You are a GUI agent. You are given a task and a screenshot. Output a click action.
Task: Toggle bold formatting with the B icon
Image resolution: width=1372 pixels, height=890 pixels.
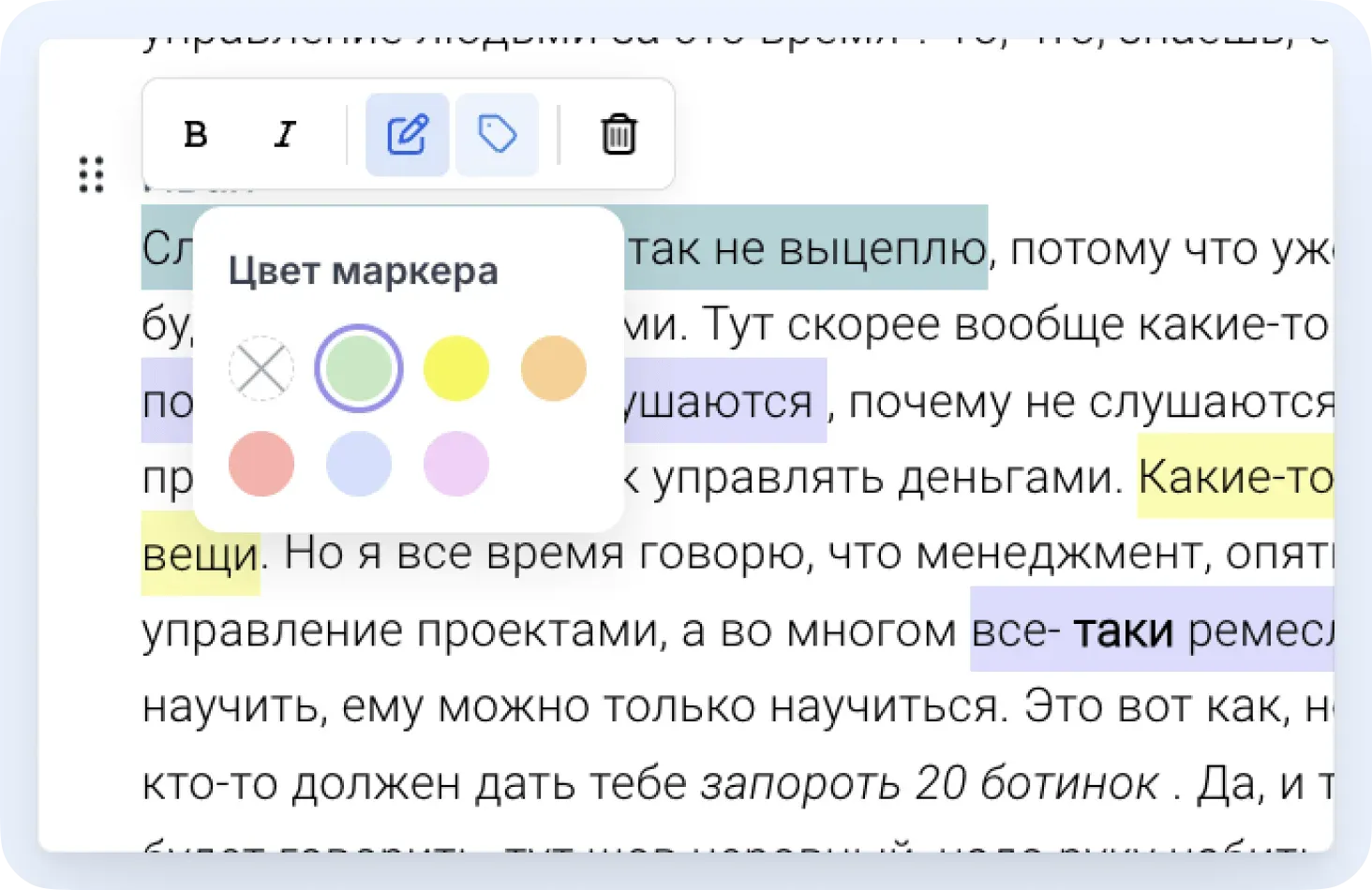pos(195,135)
